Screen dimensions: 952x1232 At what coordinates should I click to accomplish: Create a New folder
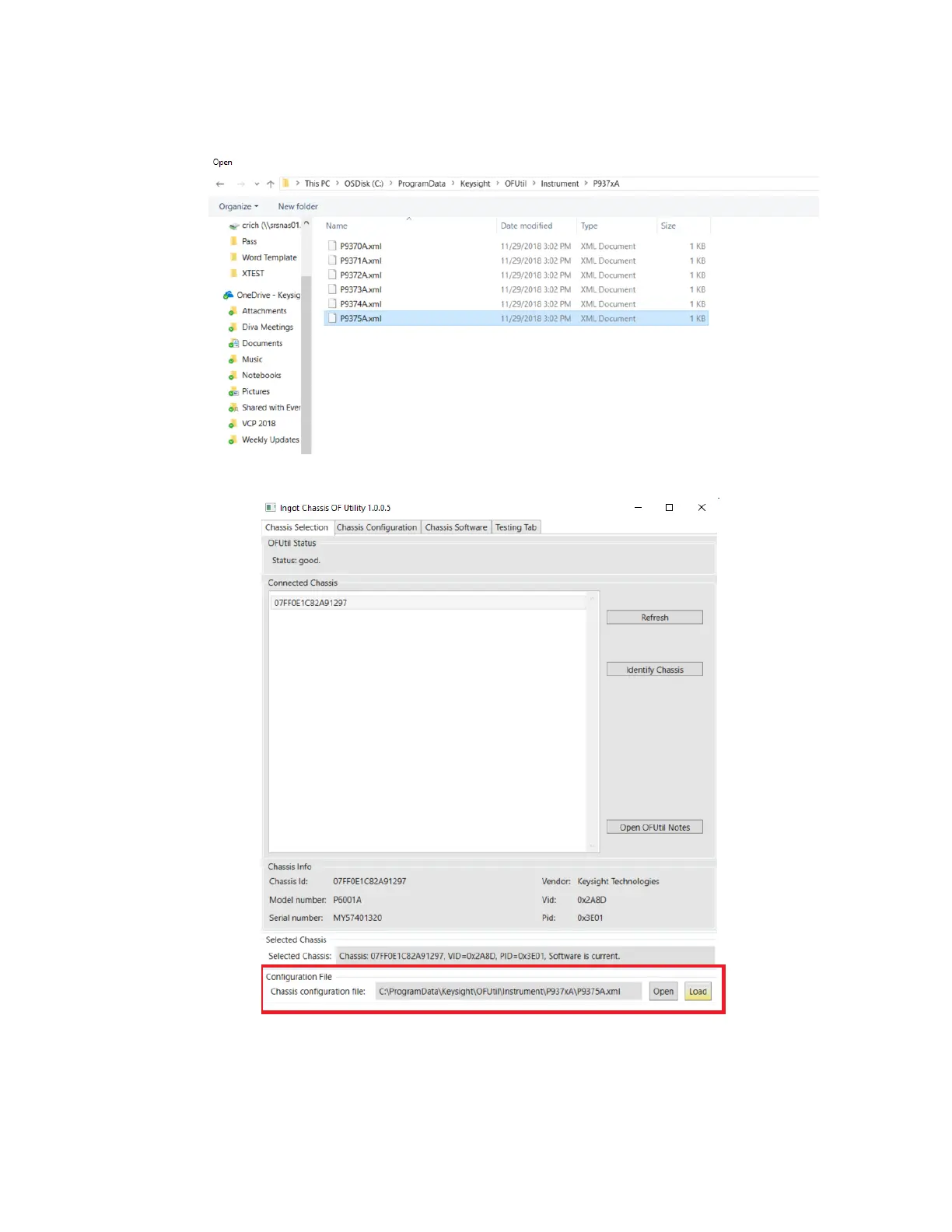[298, 207]
